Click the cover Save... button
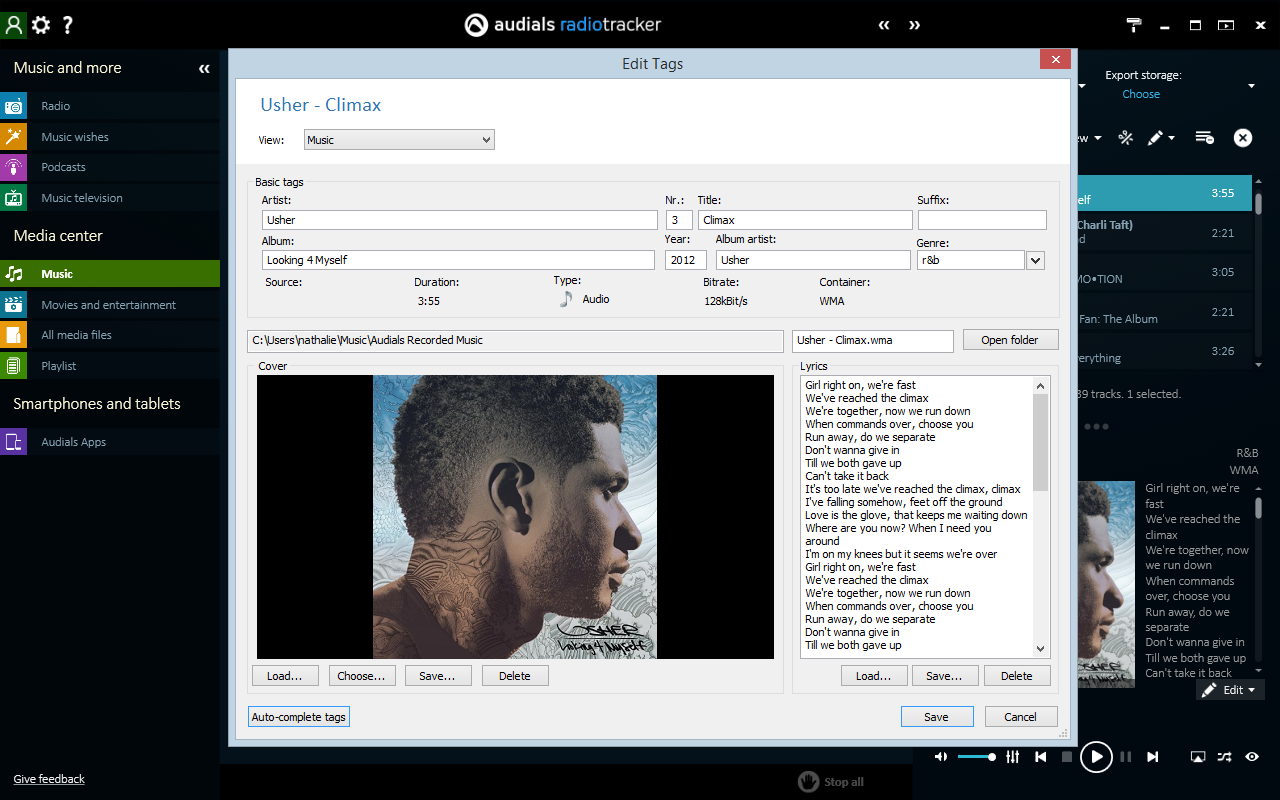The height and width of the screenshot is (800, 1280). coord(438,676)
